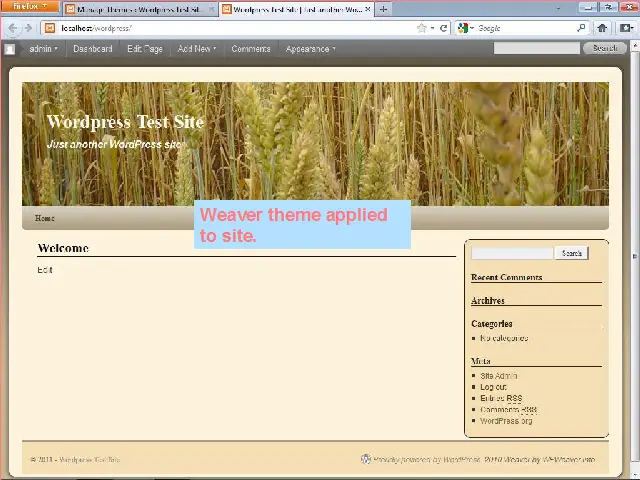Expand the Appearance menu
Image resolution: width=640 pixels, height=480 pixels.
coord(310,49)
